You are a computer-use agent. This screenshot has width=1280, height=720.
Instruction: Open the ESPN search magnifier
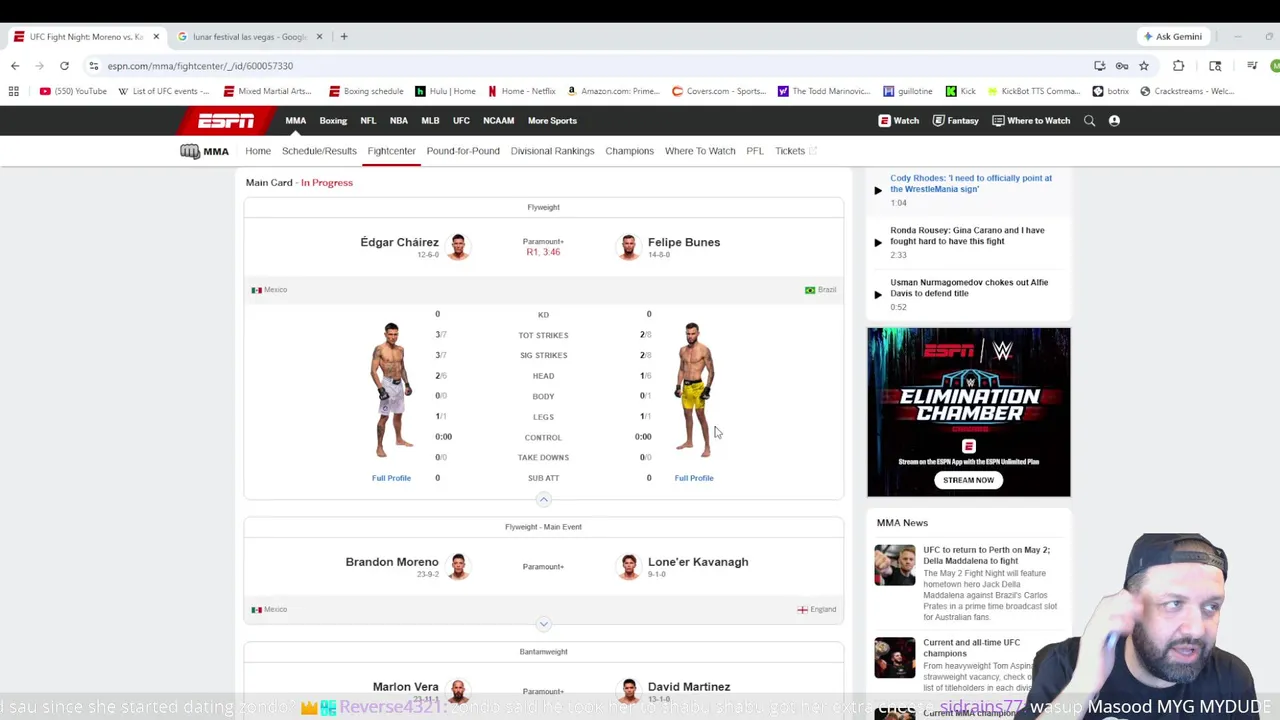[1089, 121]
